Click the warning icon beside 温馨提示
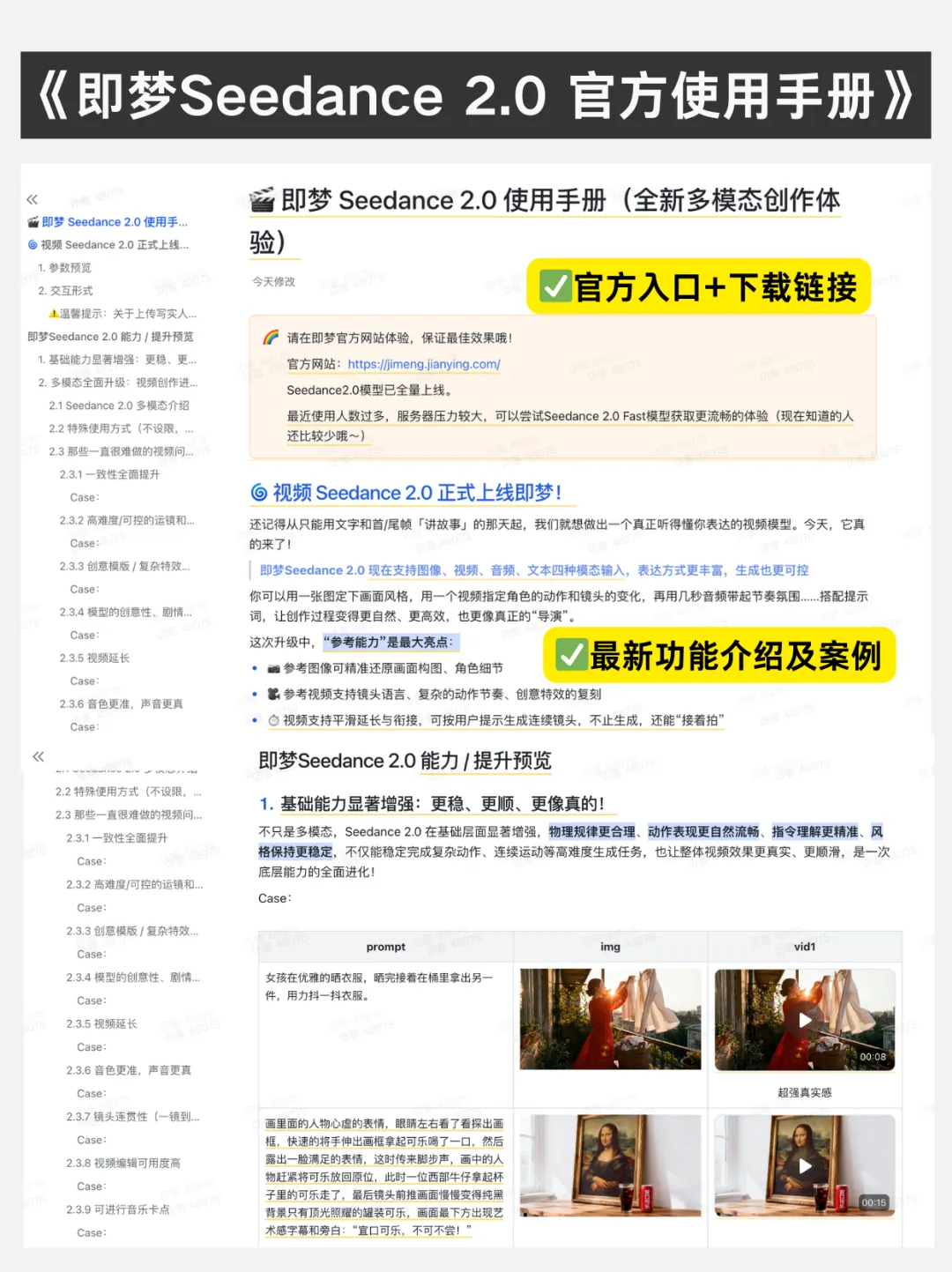 [54, 314]
